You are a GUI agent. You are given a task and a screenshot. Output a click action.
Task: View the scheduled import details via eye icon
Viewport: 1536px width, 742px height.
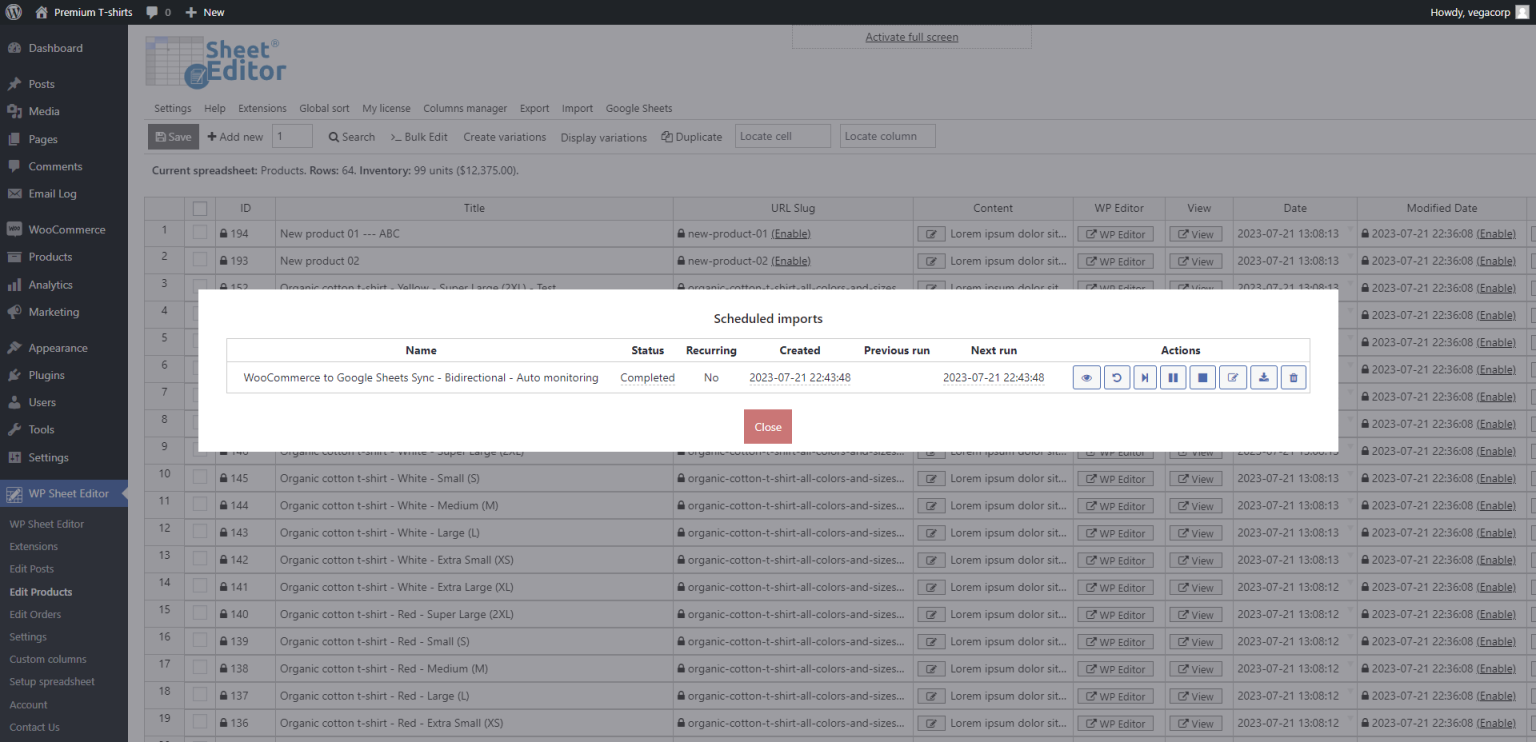click(1086, 377)
